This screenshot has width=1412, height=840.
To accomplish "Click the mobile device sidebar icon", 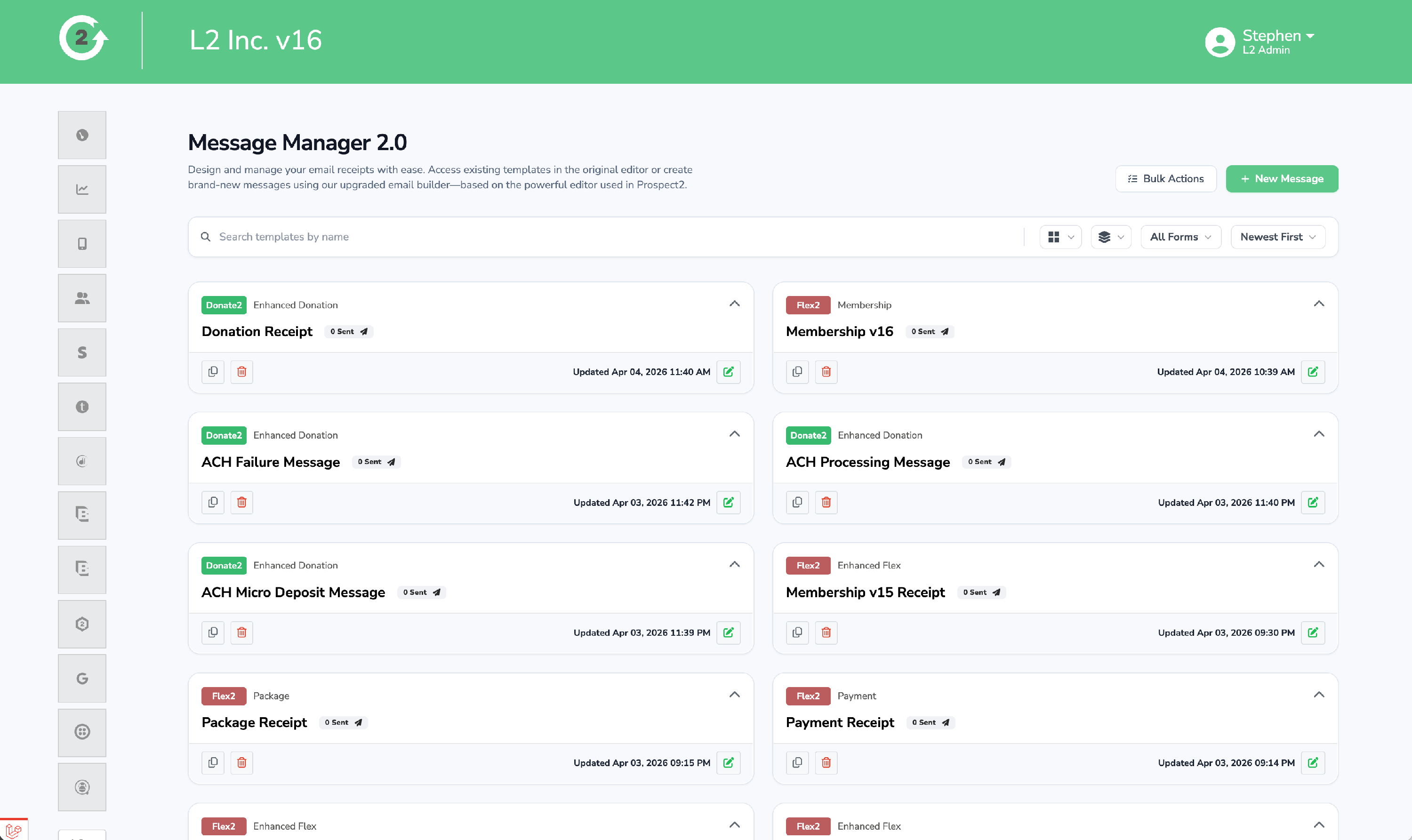I will tap(82, 244).
